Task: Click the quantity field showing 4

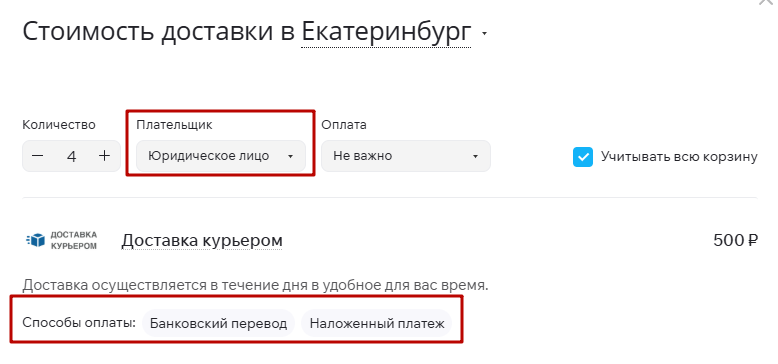Action: point(71,156)
